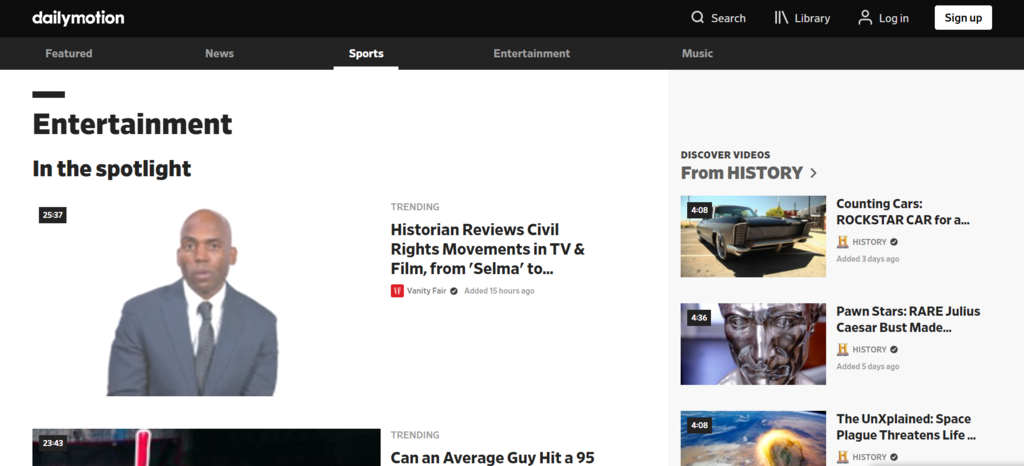Screen dimensions: 1024x466
Task: Click HISTORY logo under Pawn Stars video
Action: point(842,350)
